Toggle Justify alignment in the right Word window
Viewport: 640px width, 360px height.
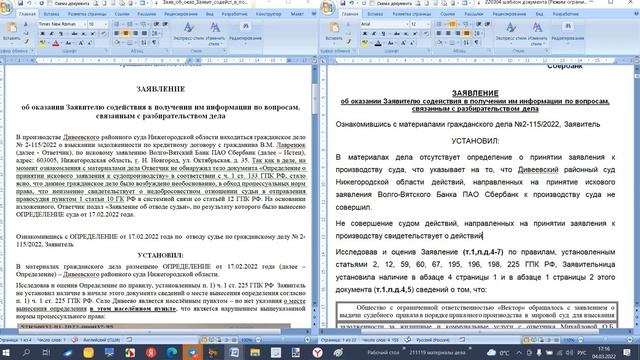click(467, 33)
